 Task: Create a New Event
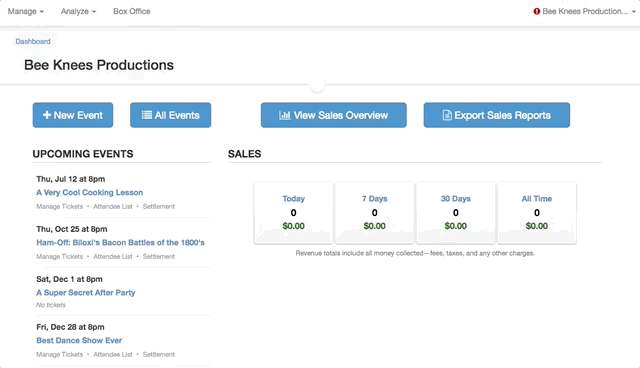(73, 115)
